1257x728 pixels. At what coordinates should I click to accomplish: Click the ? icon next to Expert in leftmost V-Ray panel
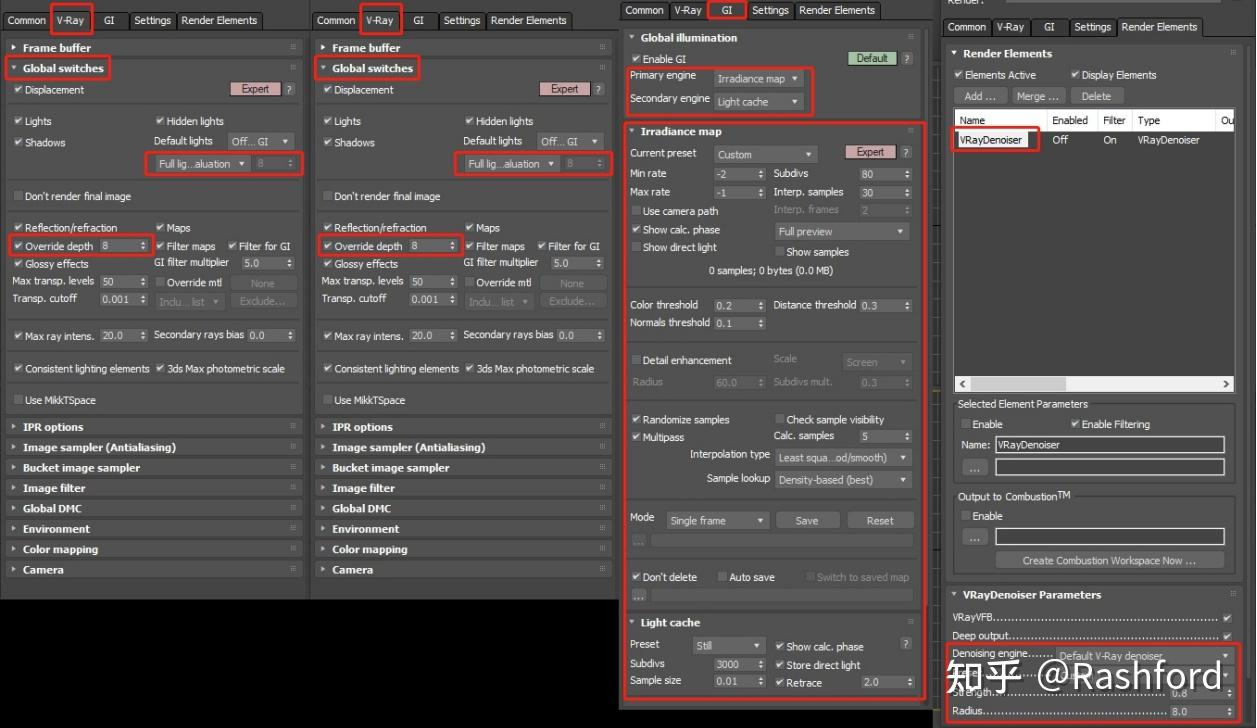click(289, 89)
